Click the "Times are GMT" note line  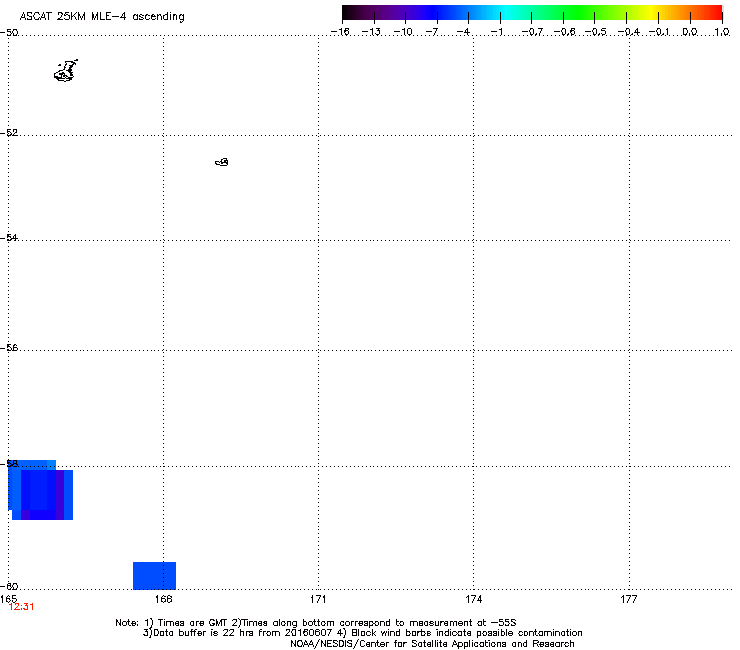click(316, 623)
